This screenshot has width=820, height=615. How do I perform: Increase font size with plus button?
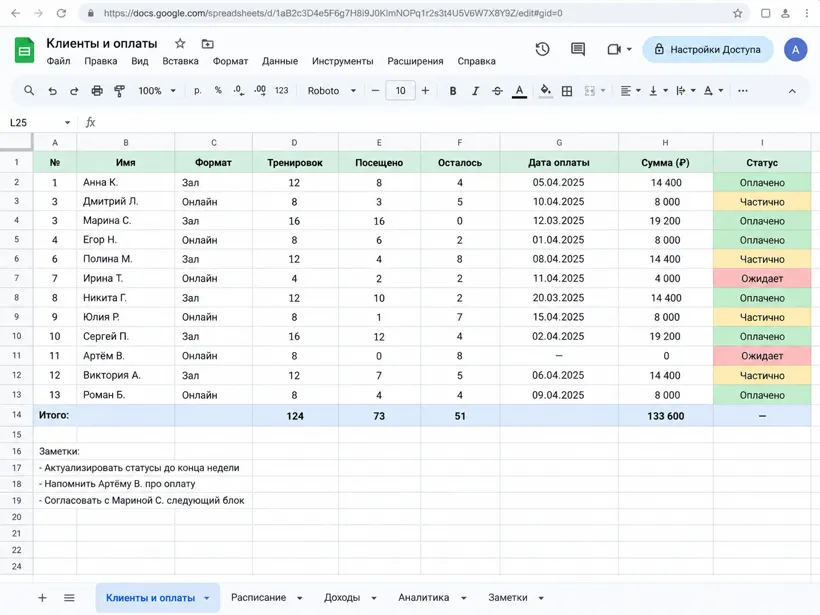pyautogui.click(x=426, y=90)
